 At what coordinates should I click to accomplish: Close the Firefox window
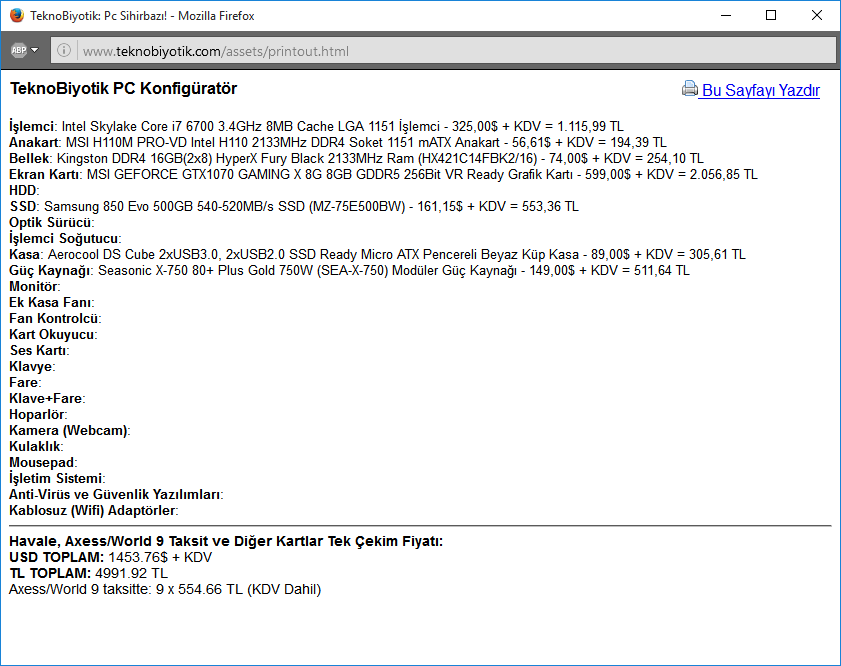click(x=816, y=16)
